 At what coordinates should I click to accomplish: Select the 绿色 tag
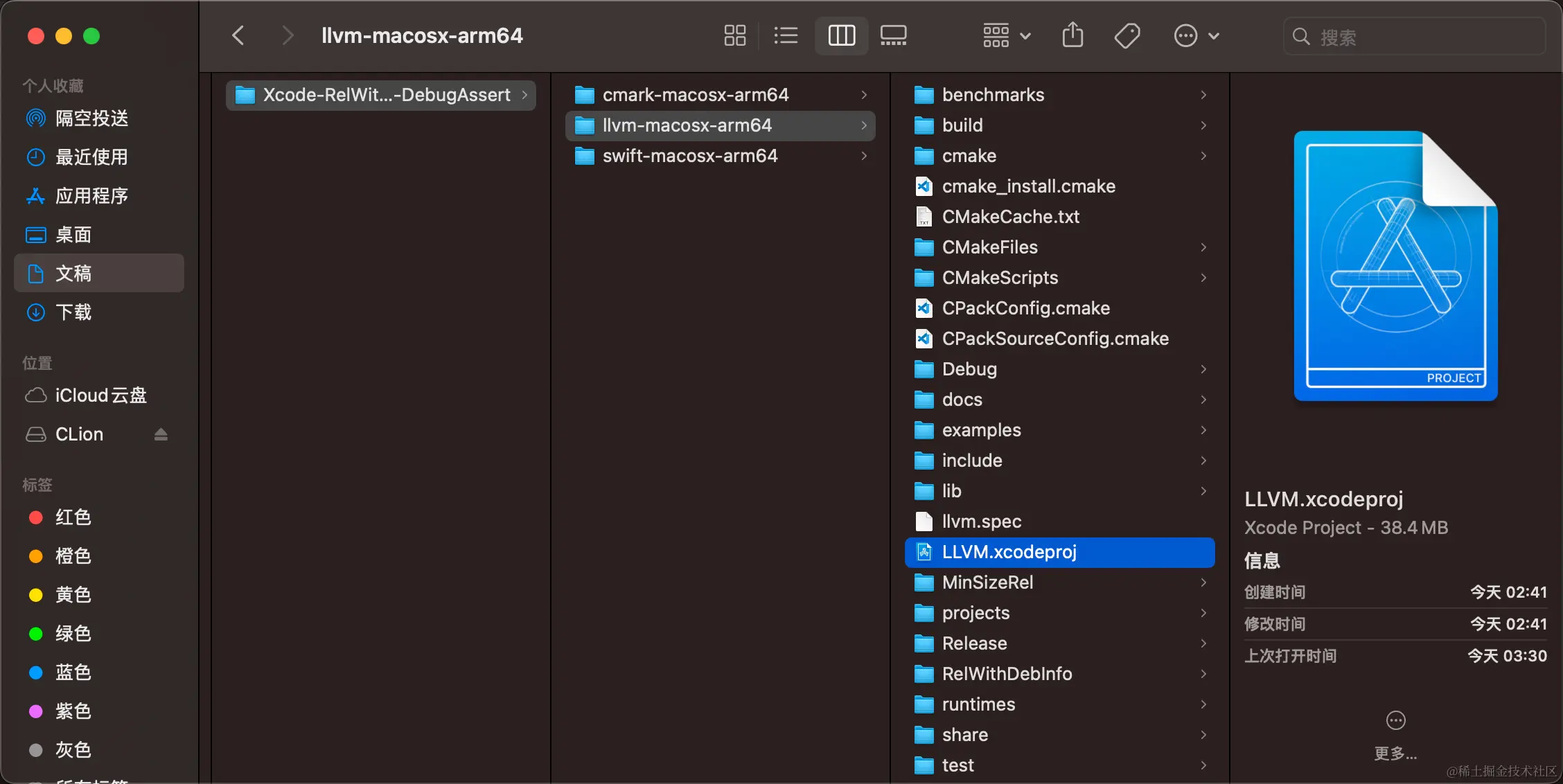pyautogui.click(x=98, y=634)
